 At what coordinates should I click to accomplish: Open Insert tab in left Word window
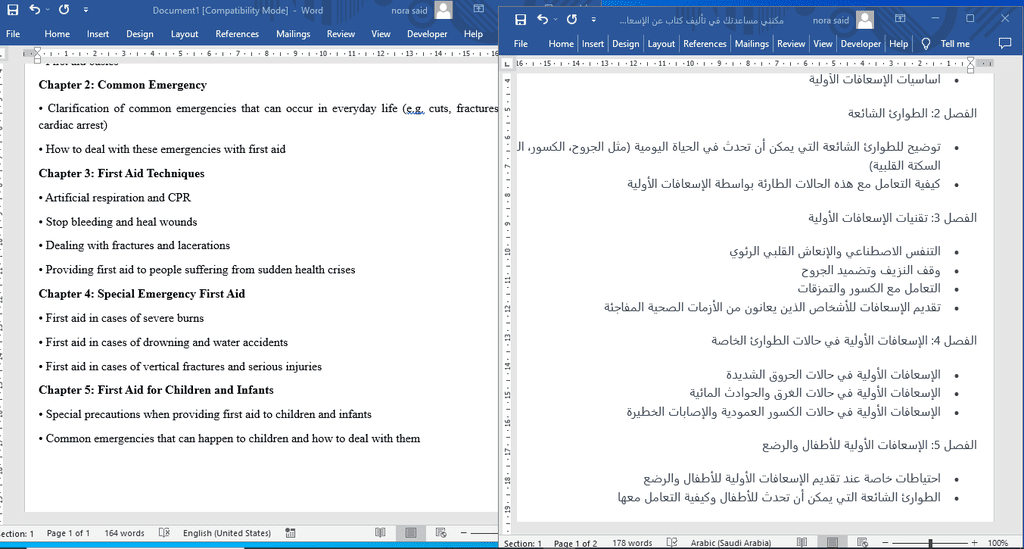click(98, 34)
